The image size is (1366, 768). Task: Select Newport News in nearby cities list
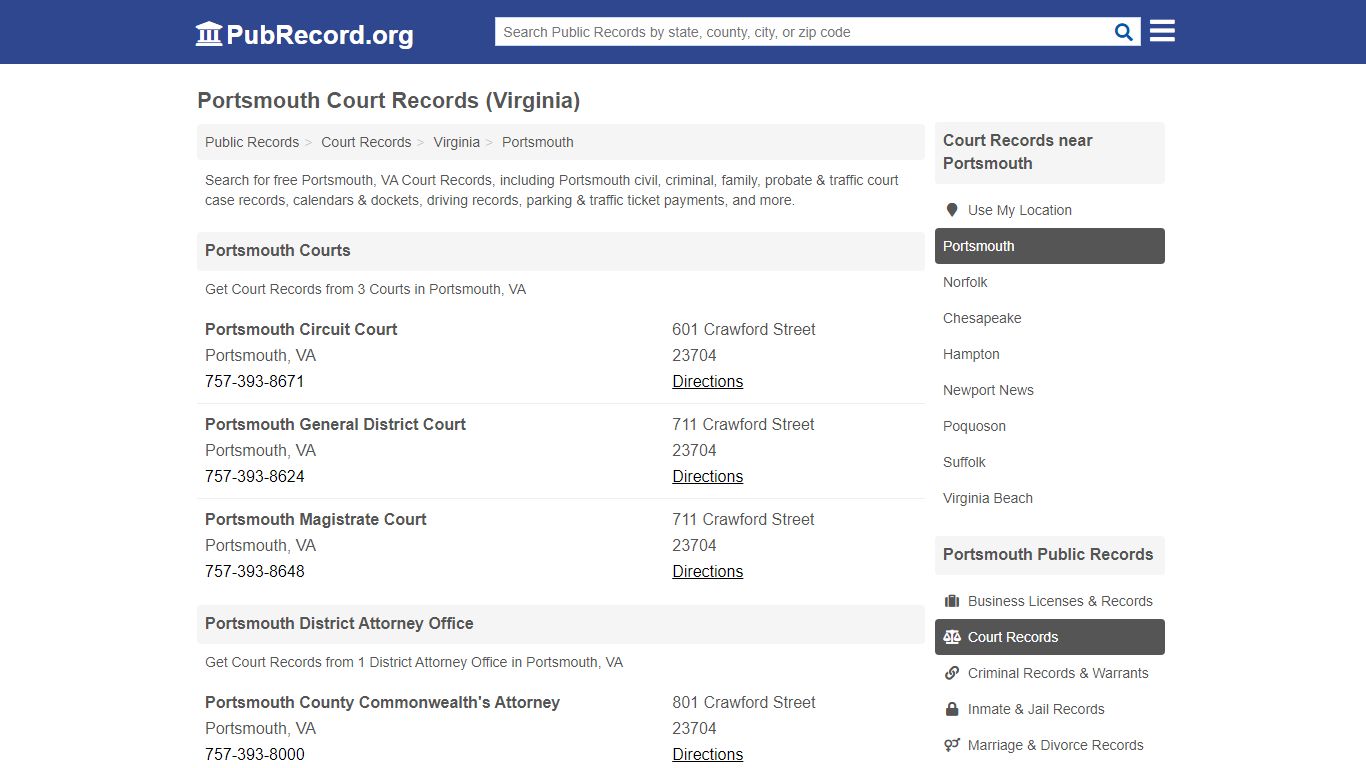1050,390
